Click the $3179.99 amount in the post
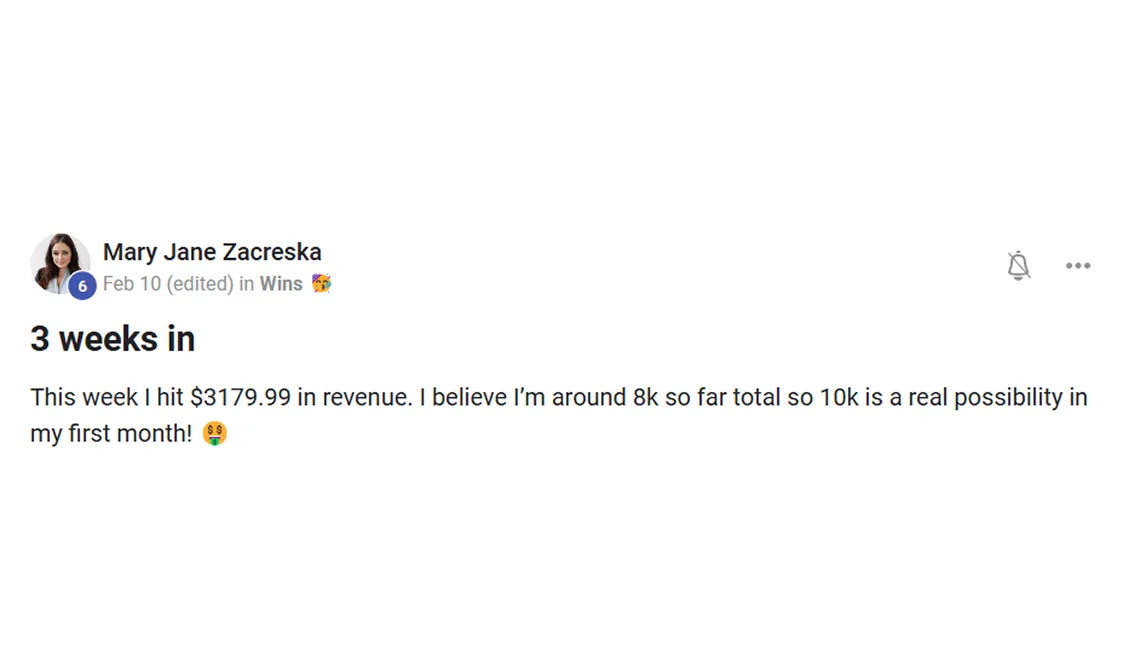1140x668 pixels. coord(240,397)
